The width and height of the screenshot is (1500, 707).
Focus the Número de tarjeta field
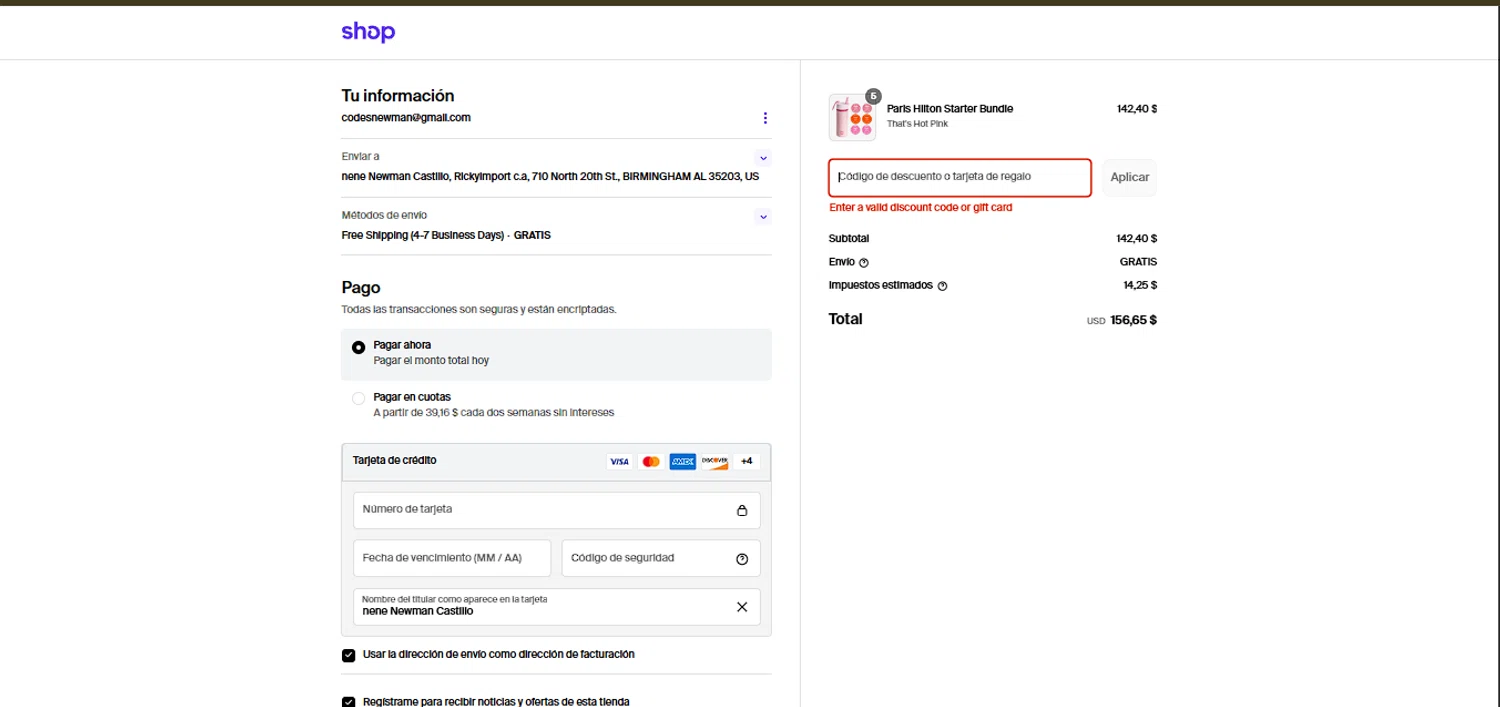point(556,510)
